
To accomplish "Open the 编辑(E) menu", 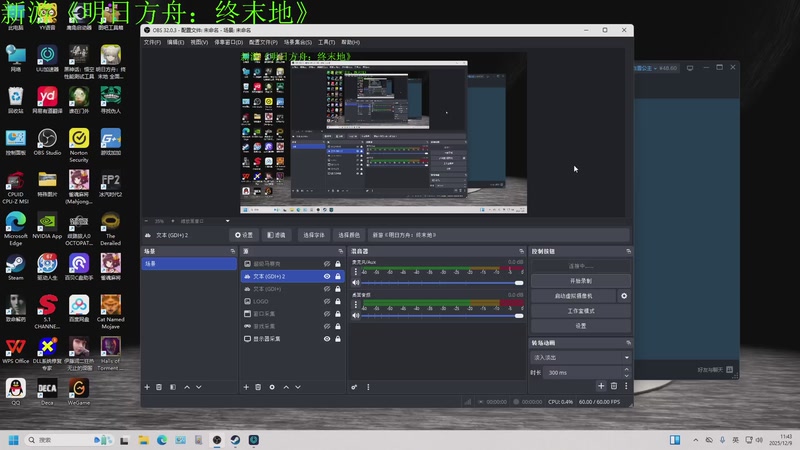I will [176, 42].
